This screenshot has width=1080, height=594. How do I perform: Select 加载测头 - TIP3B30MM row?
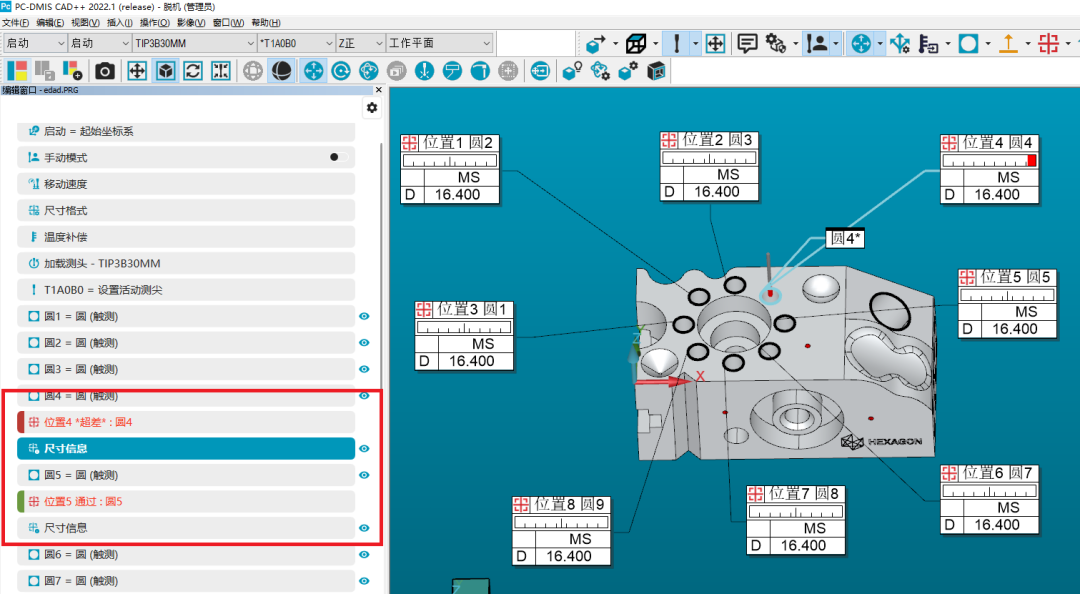pos(186,263)
